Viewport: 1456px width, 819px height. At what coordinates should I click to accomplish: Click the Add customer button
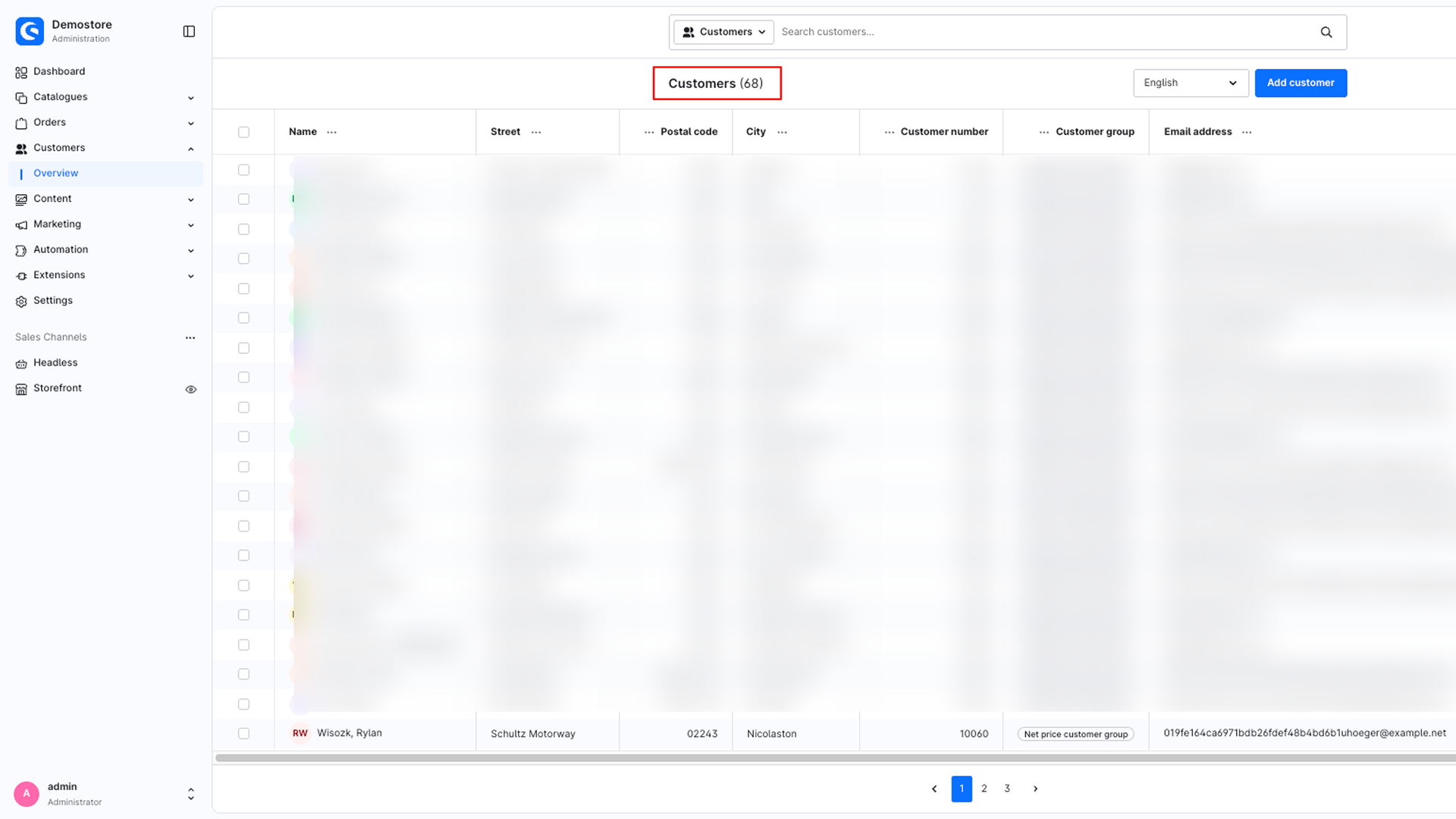pyautogui.click(x=1301, y=83)
